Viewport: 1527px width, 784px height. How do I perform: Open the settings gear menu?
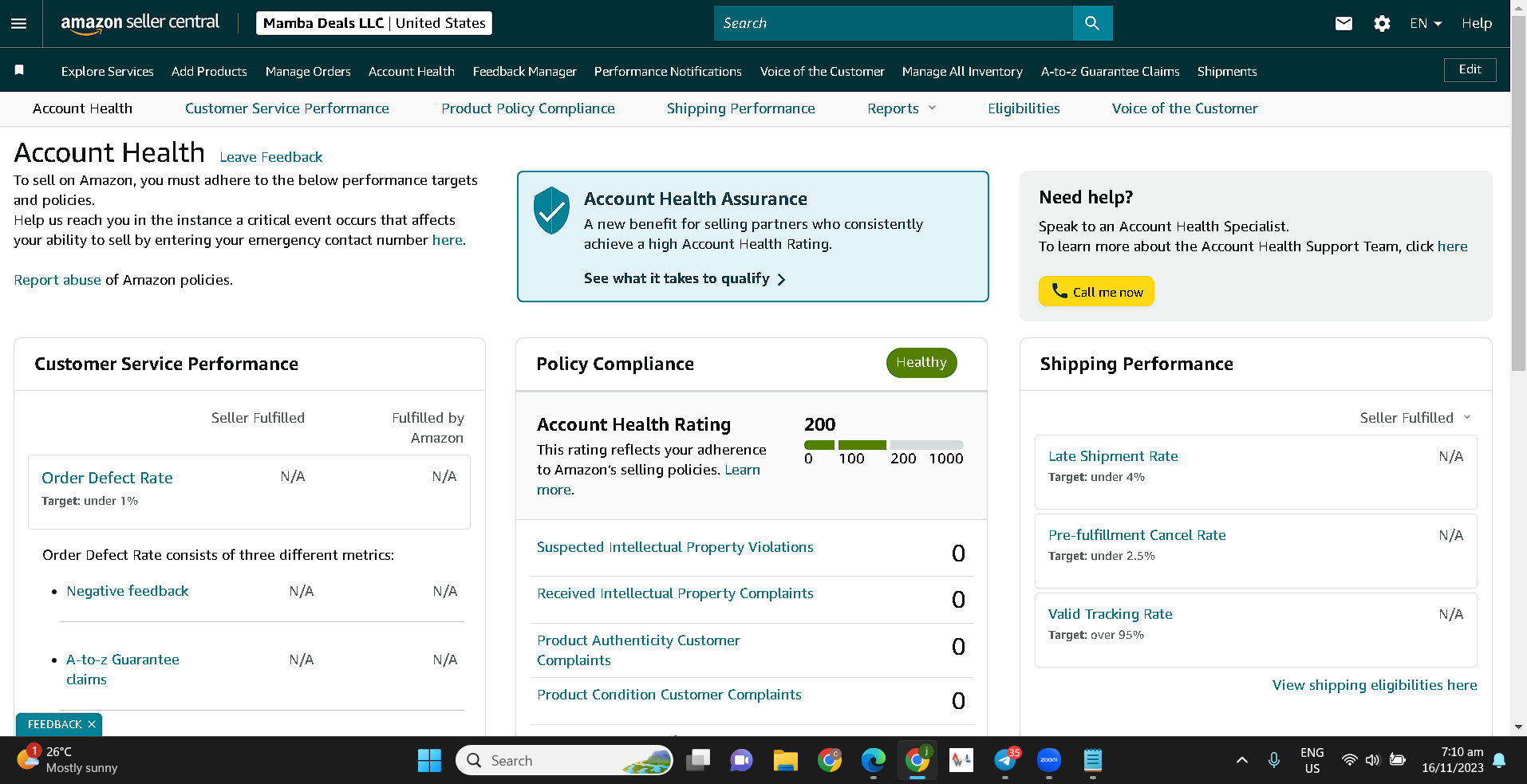1382,24
